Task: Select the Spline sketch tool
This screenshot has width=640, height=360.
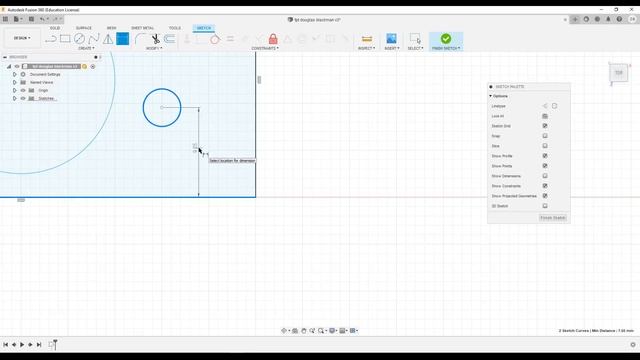Action: (x=94, y=39)
